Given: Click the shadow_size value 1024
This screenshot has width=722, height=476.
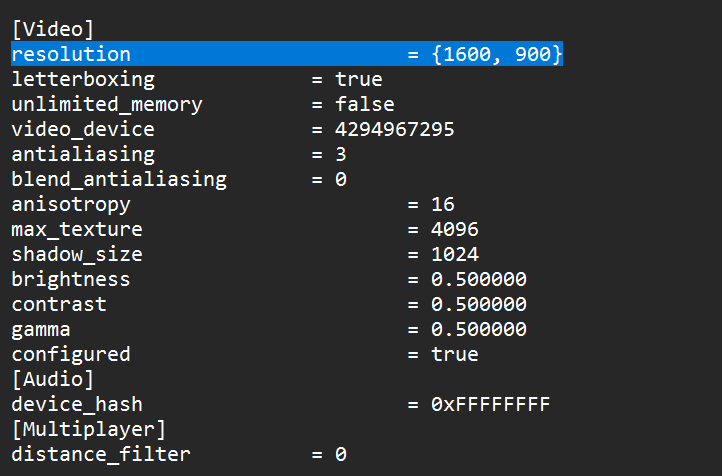Looking at the screenshot, I should point(455,255).
